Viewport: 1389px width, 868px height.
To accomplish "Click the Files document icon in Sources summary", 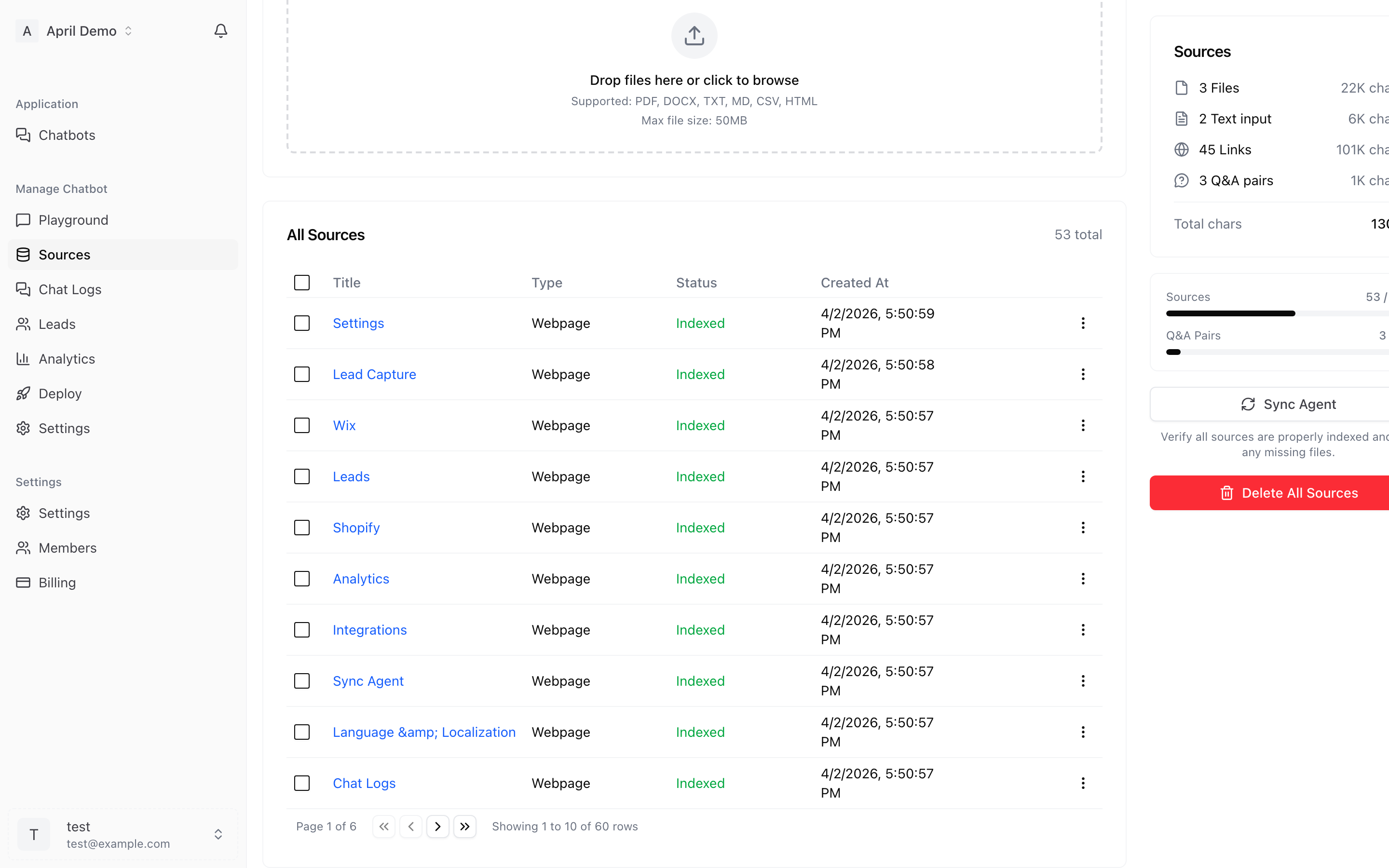I will point(1181,88).
